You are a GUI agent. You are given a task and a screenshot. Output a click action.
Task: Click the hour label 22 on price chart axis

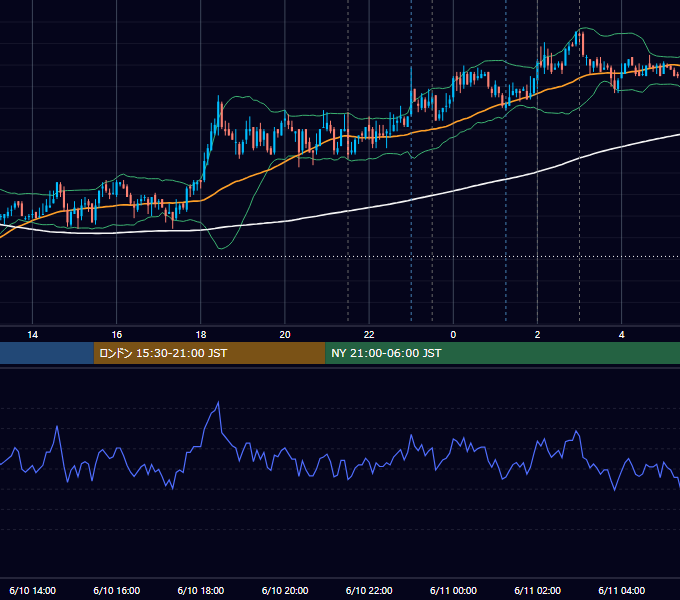click(x=369, y=335)
